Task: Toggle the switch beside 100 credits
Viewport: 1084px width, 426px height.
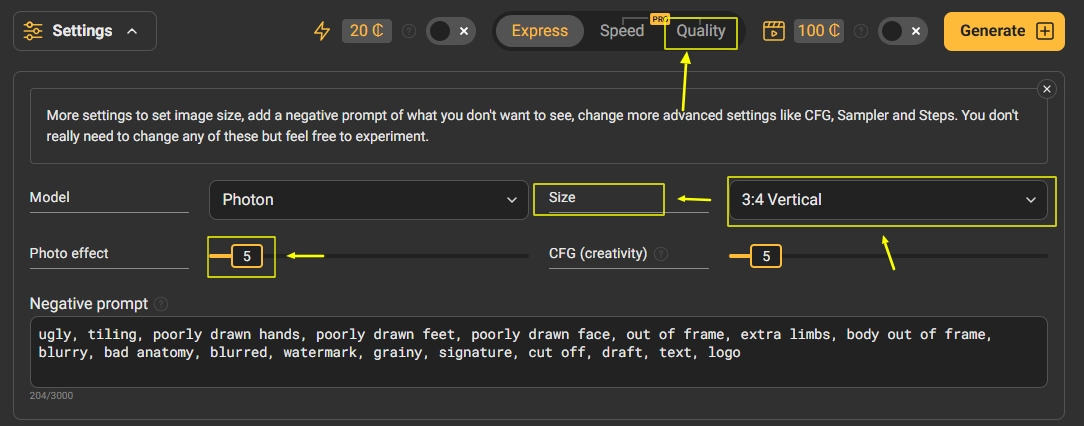Action: coord(903,31)
